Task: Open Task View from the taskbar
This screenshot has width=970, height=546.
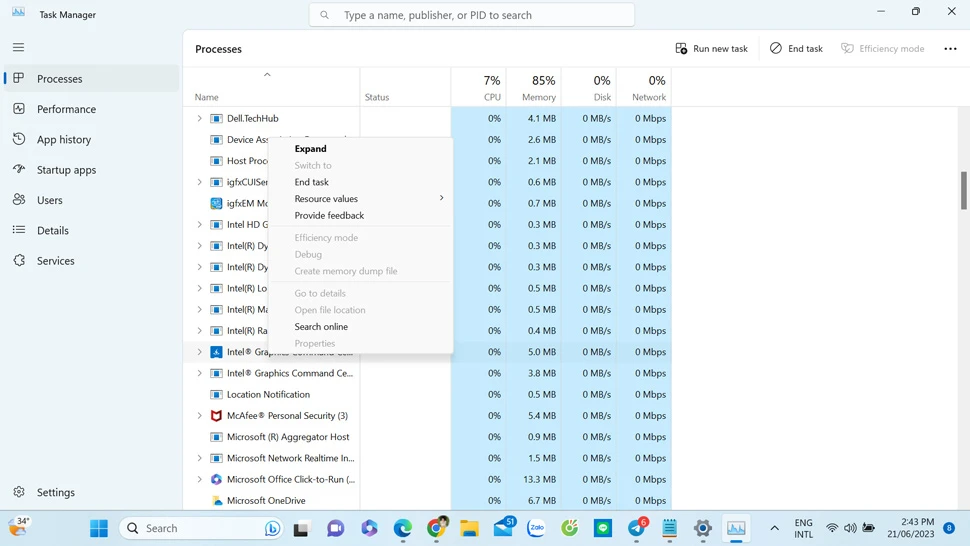Action: point(301,529)
